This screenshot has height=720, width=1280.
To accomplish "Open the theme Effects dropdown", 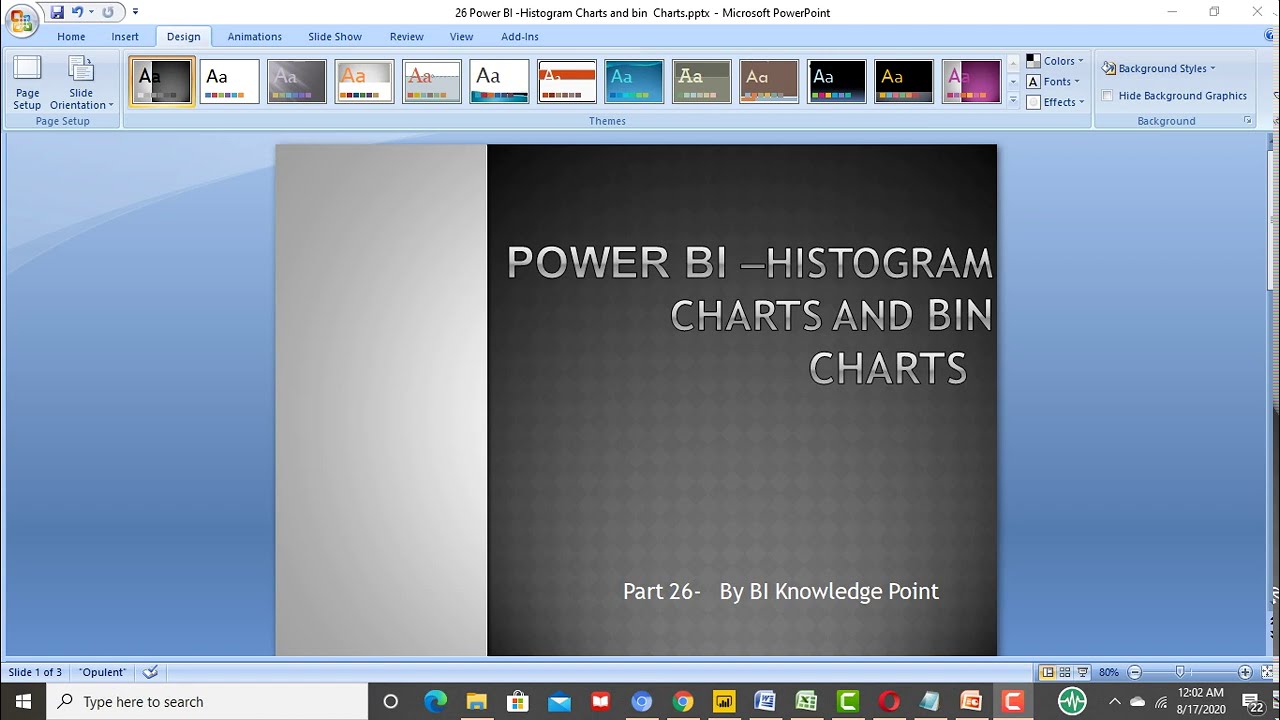I will click(1056, 102).
